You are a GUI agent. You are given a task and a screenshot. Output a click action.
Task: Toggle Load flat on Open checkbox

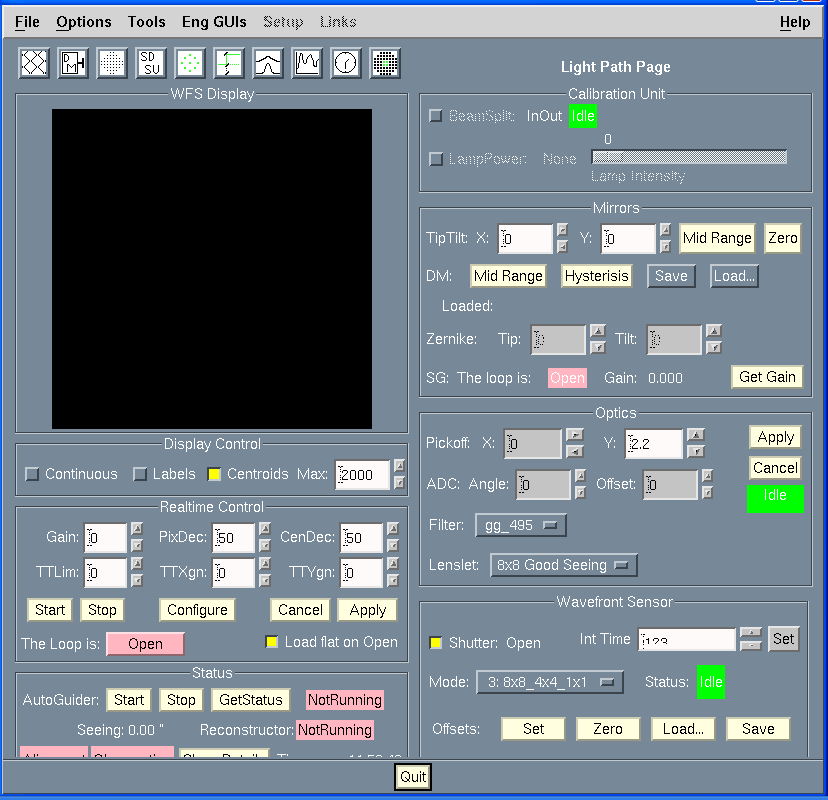tap(272, 642)
